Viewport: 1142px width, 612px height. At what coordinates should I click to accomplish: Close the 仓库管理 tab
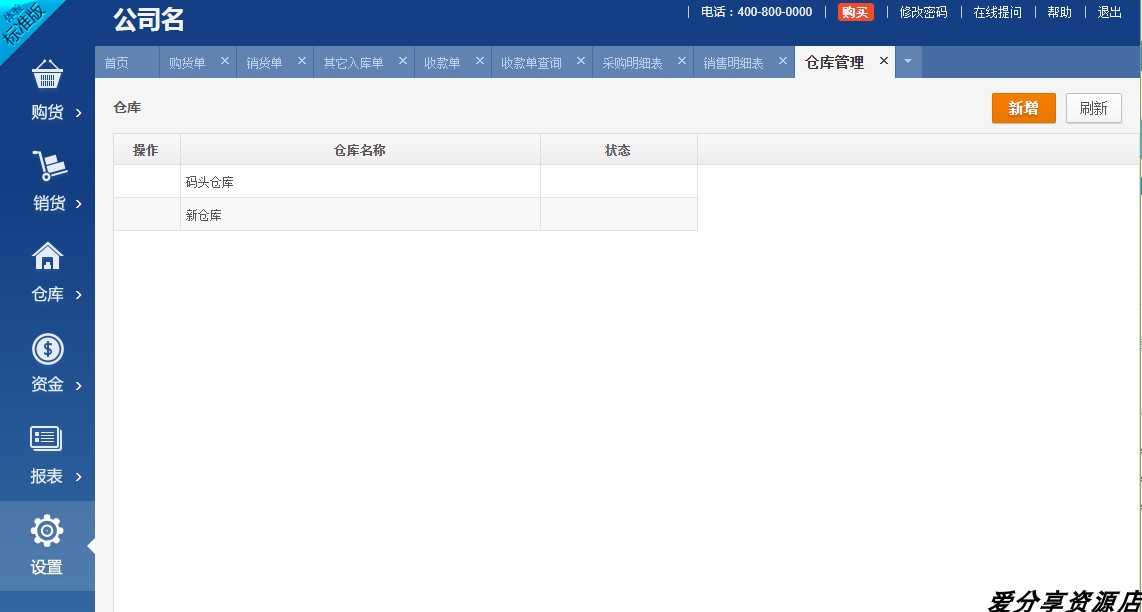883,61
